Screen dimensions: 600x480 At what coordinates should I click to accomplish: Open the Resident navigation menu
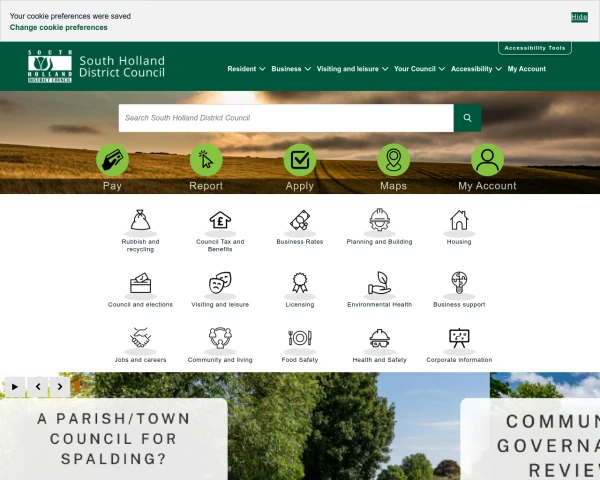(241, 69)
